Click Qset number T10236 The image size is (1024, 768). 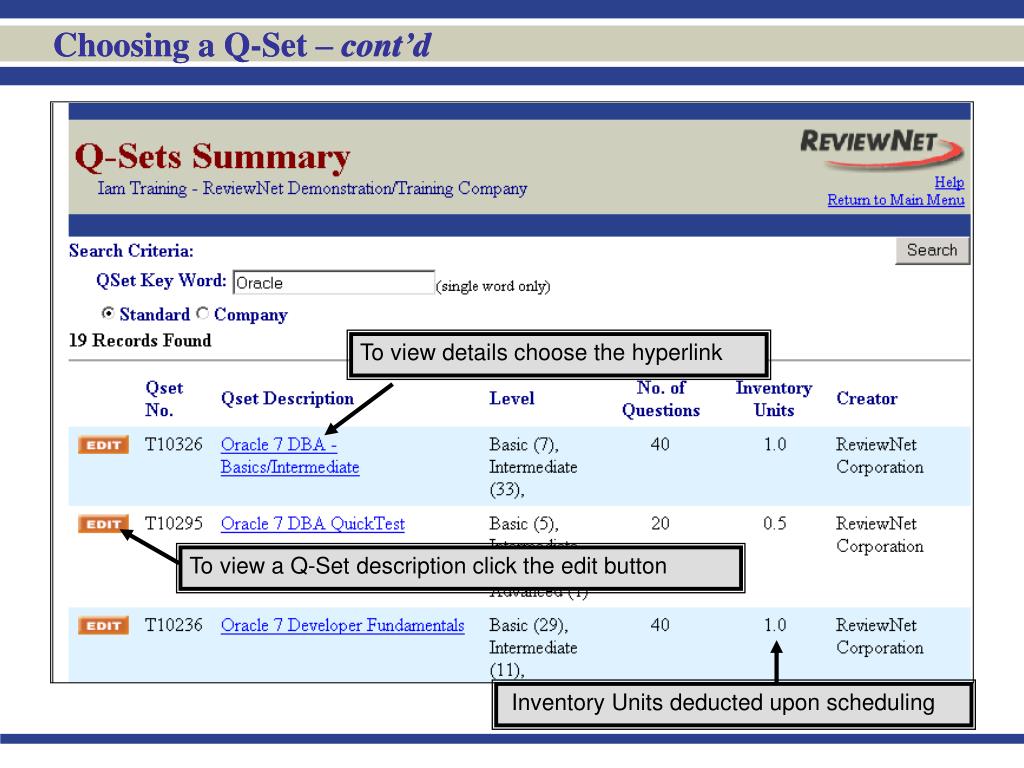174,626
